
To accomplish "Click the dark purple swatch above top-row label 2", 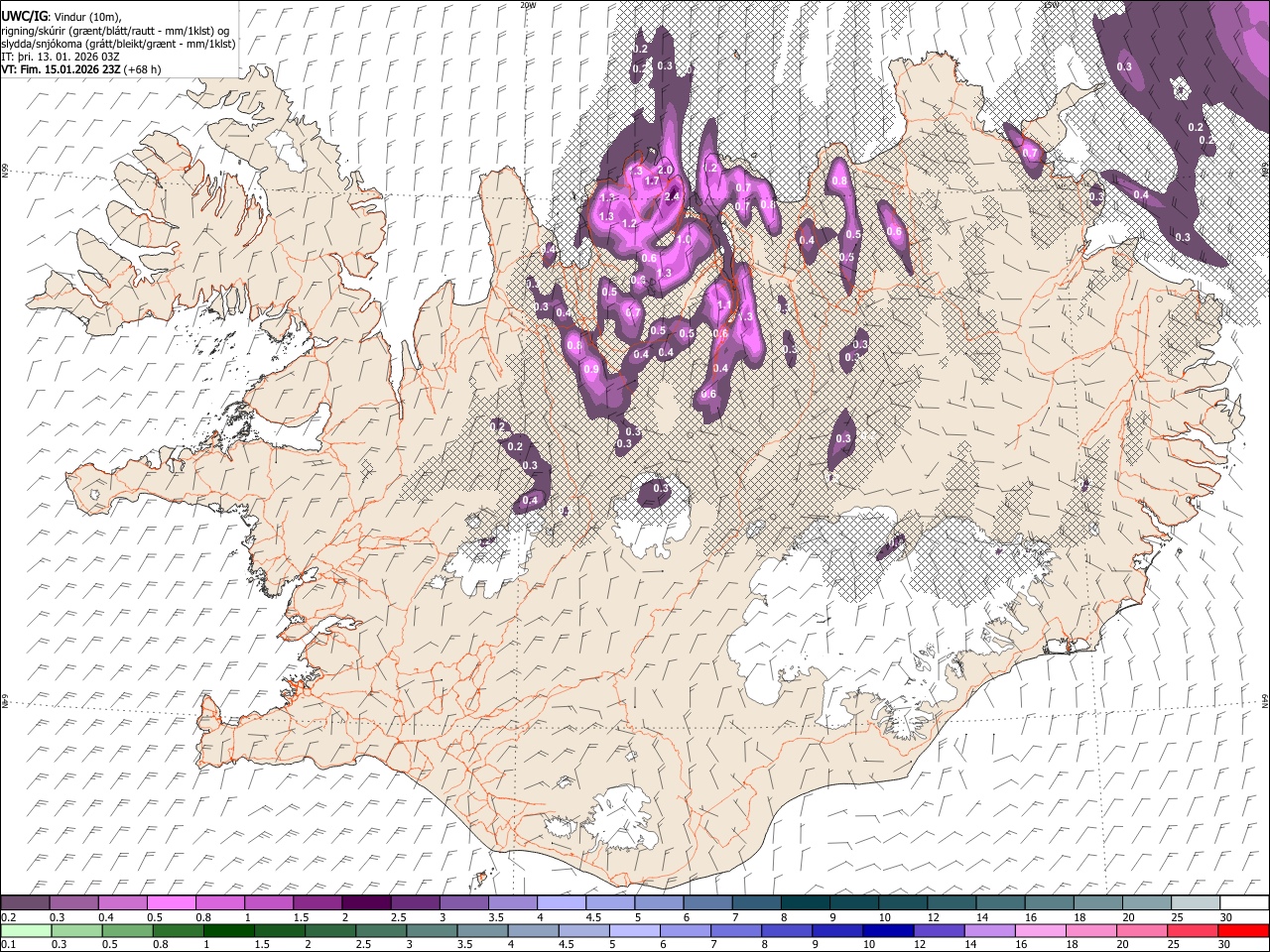I will (365, 902).
